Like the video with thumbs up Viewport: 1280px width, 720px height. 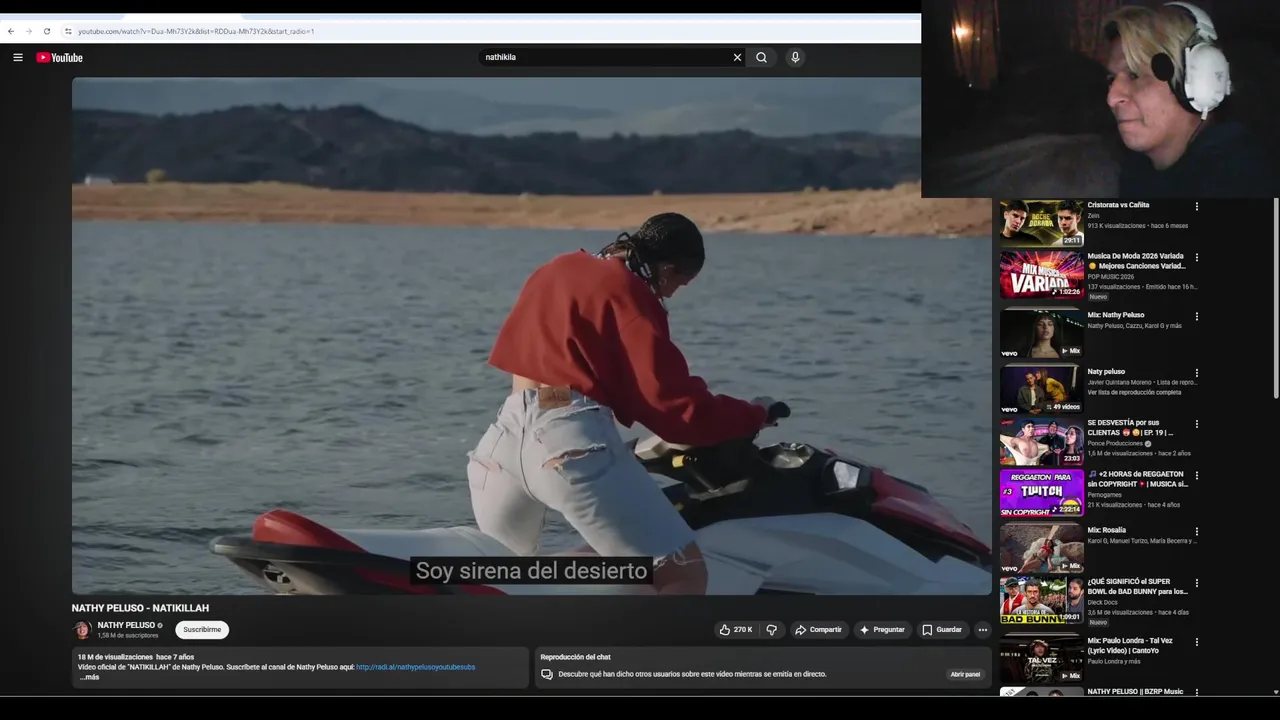click(x=736, y=630)
